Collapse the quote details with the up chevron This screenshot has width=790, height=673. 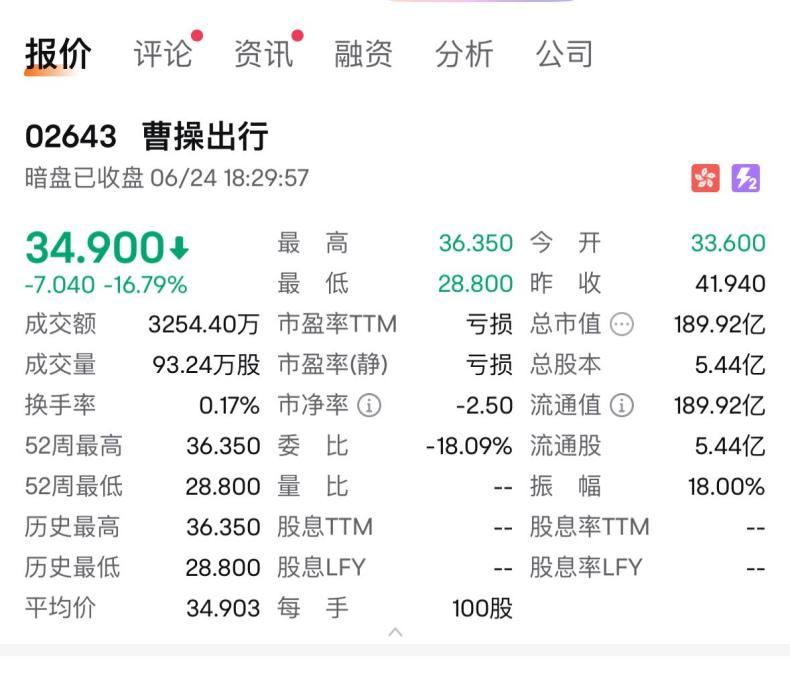pyautogui.click(x=396, y=632)
